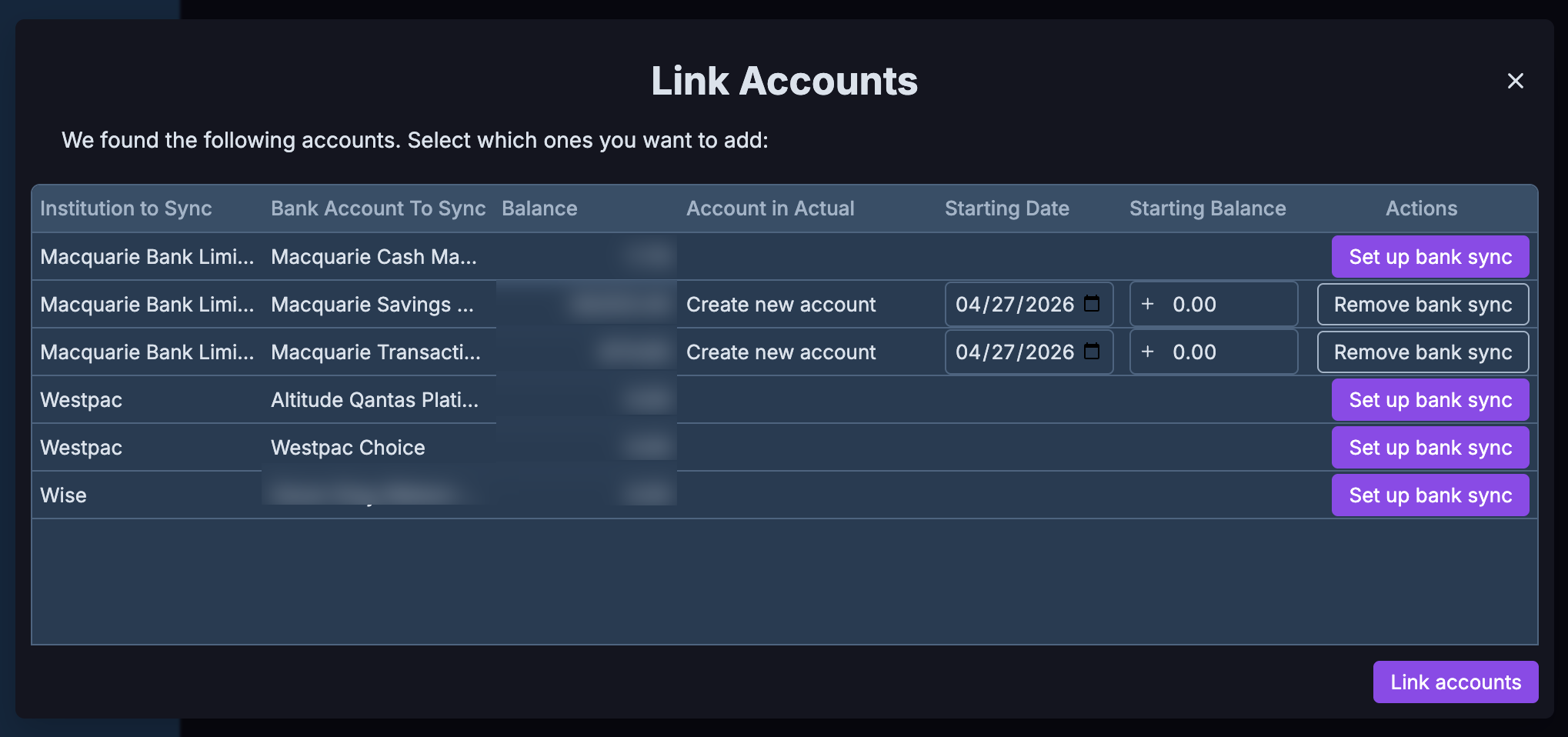This screenshot has width=1568, height=737.
Task: Click Macquarie Bank institution in Cash Management row
Action: (147, 257)
